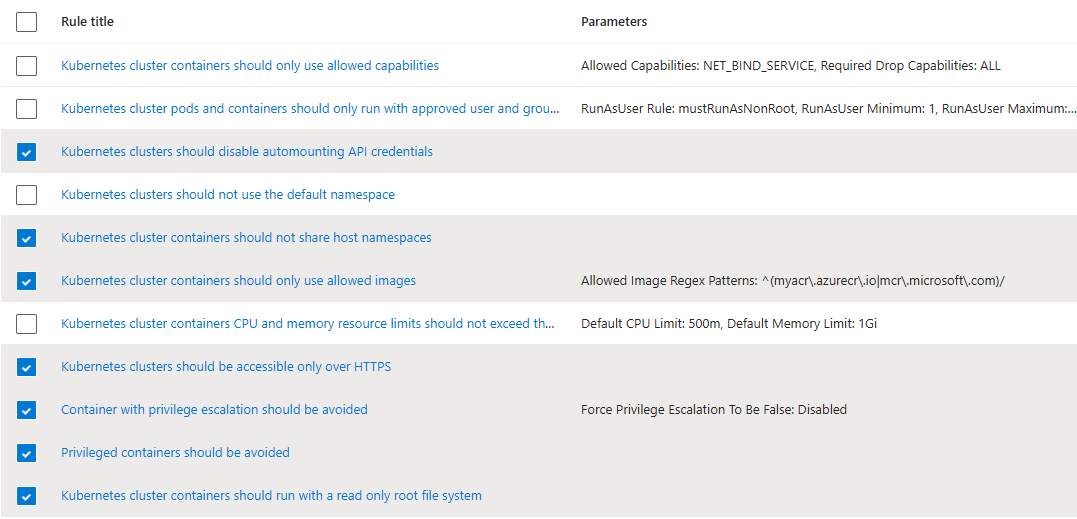This screenshot has width=1077, height=519.
Task: Open 'Privileged containers should be avoided' link
Action: coord(175,452)
